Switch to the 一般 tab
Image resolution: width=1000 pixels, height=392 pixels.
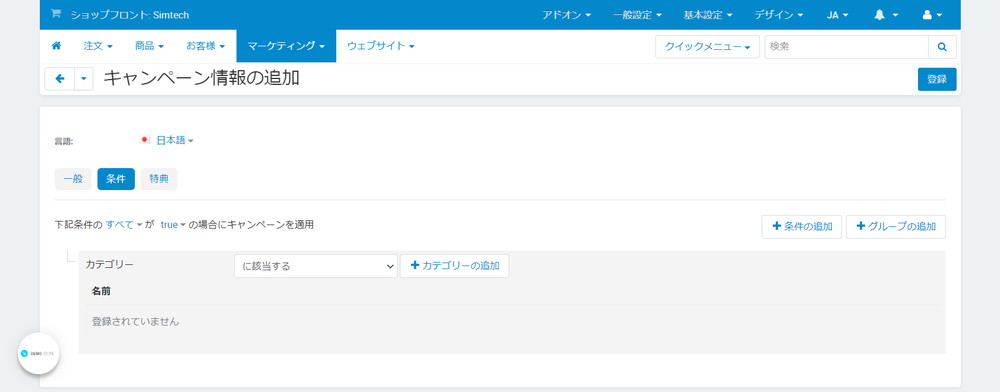point(73,179)
